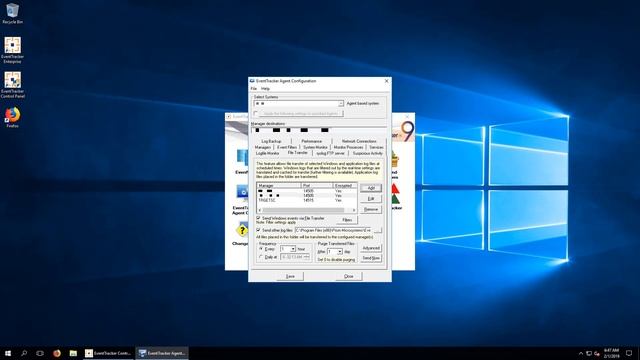The height and width of the screenshot is (360, 640).
Task: Toggle the apply settings to specified agents checkbox
Action: (x=256, y=113)
